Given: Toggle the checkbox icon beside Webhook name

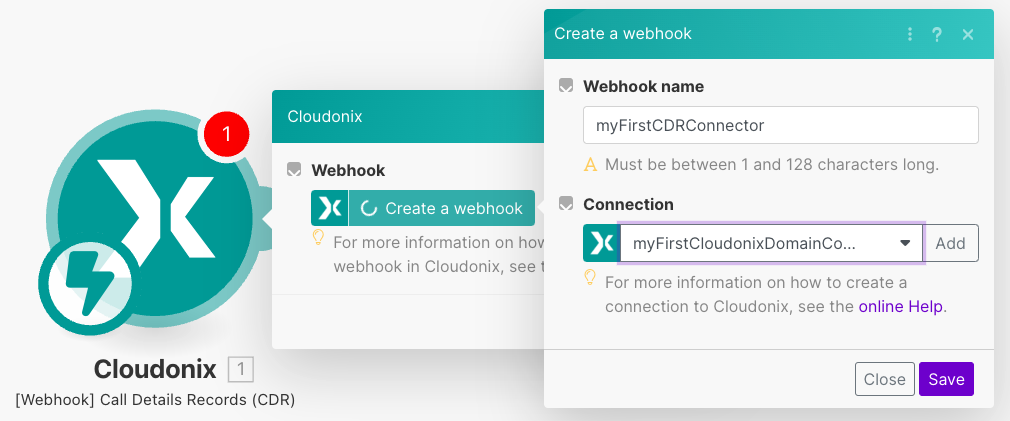Looking at the screenshot, I should (566, 86).
